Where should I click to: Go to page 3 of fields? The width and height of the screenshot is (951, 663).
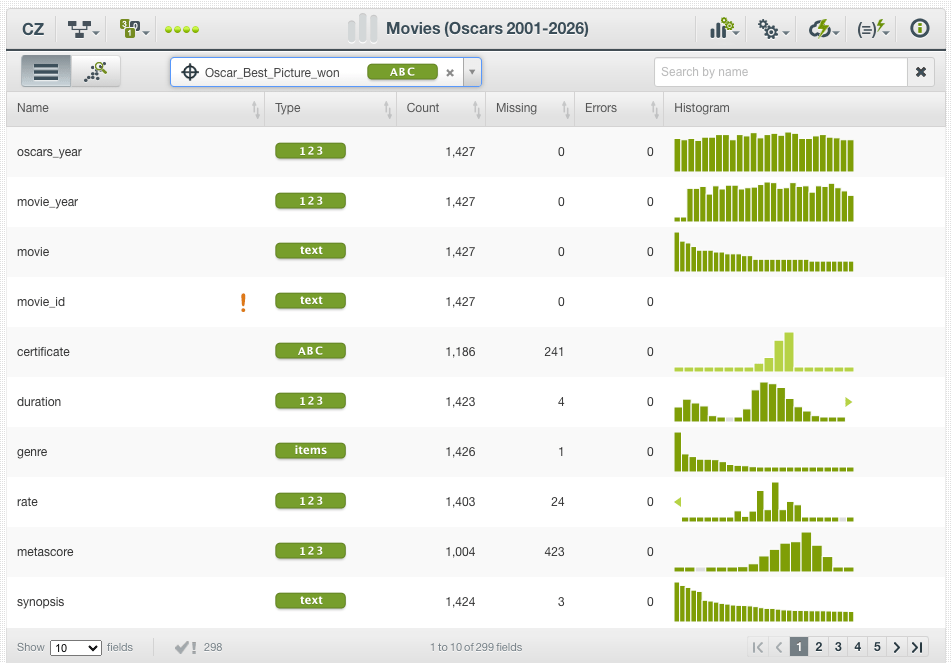pos(838,646)
